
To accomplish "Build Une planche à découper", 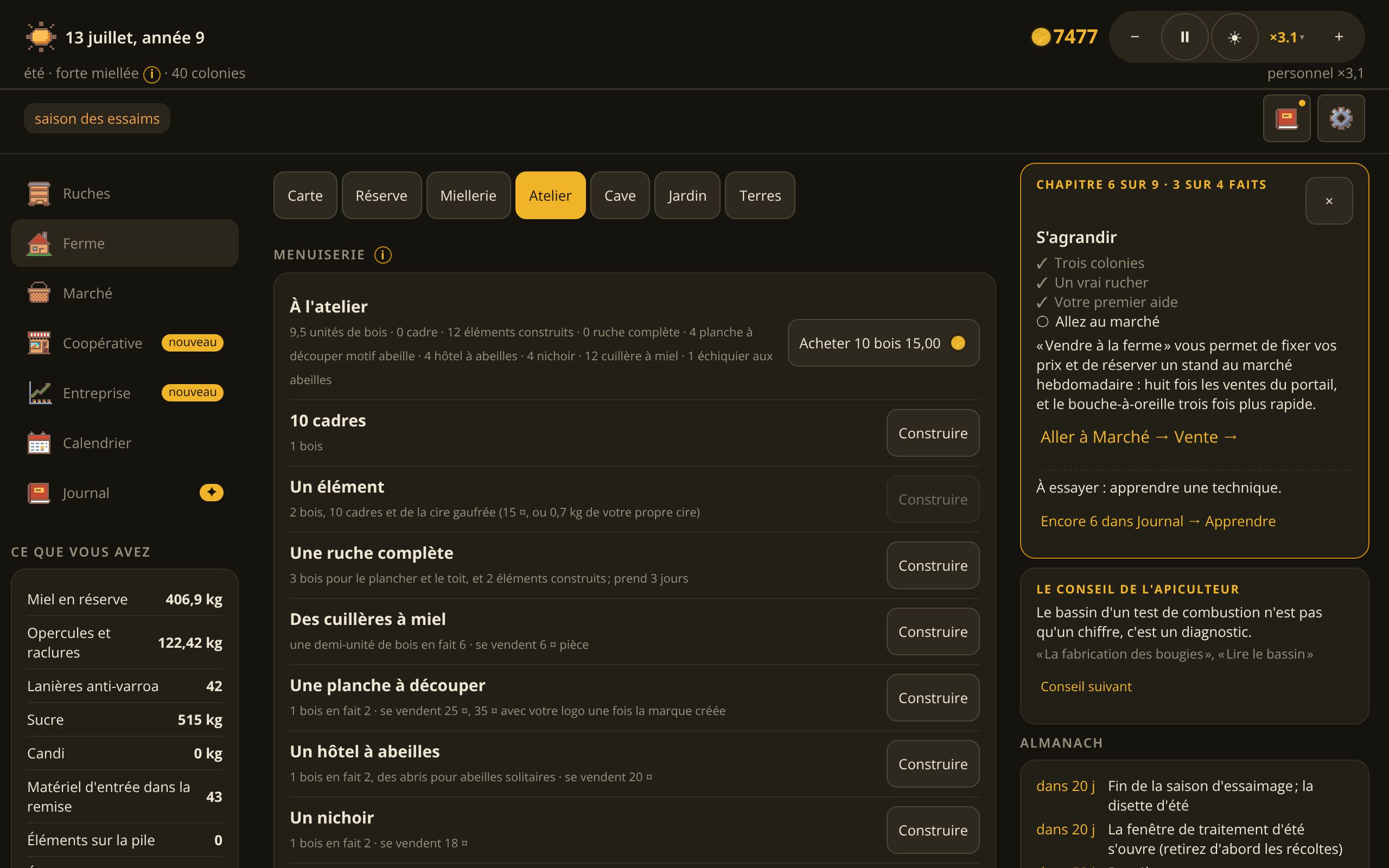I will [933, 698].
